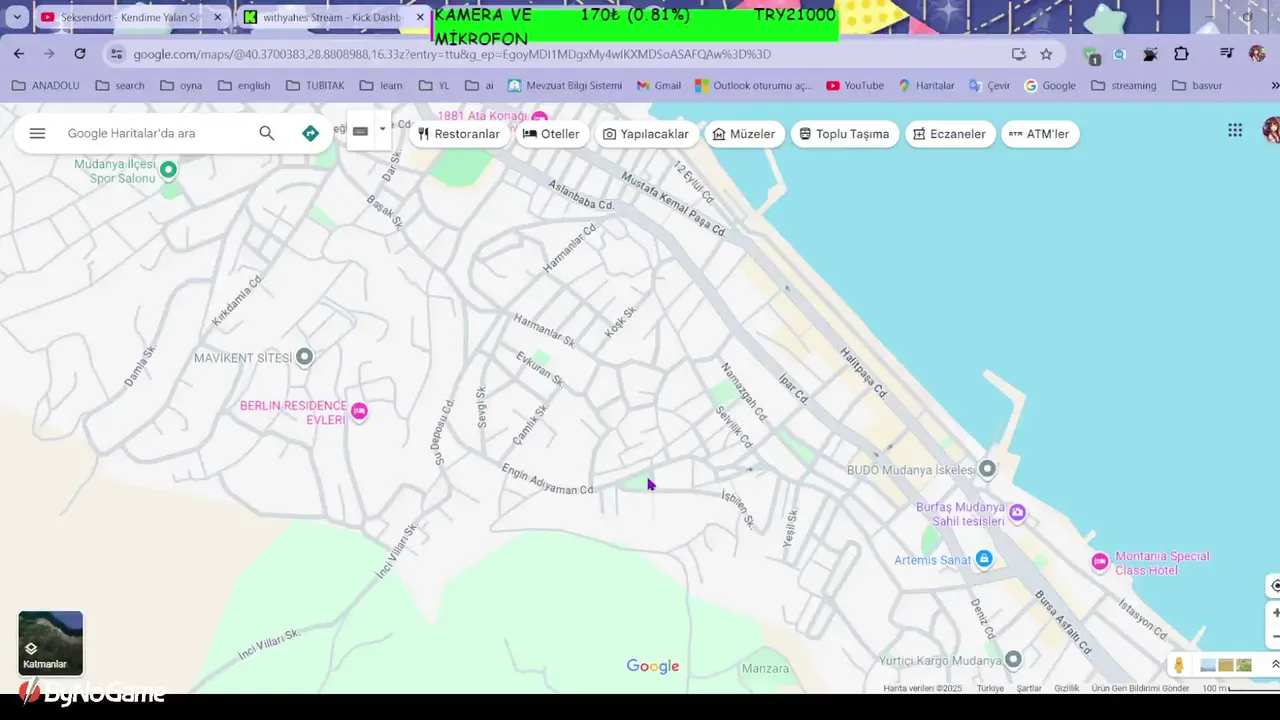1280x720 pixels.
Task: Open the Gmail bookmark
Action: [x=659, y=86]
